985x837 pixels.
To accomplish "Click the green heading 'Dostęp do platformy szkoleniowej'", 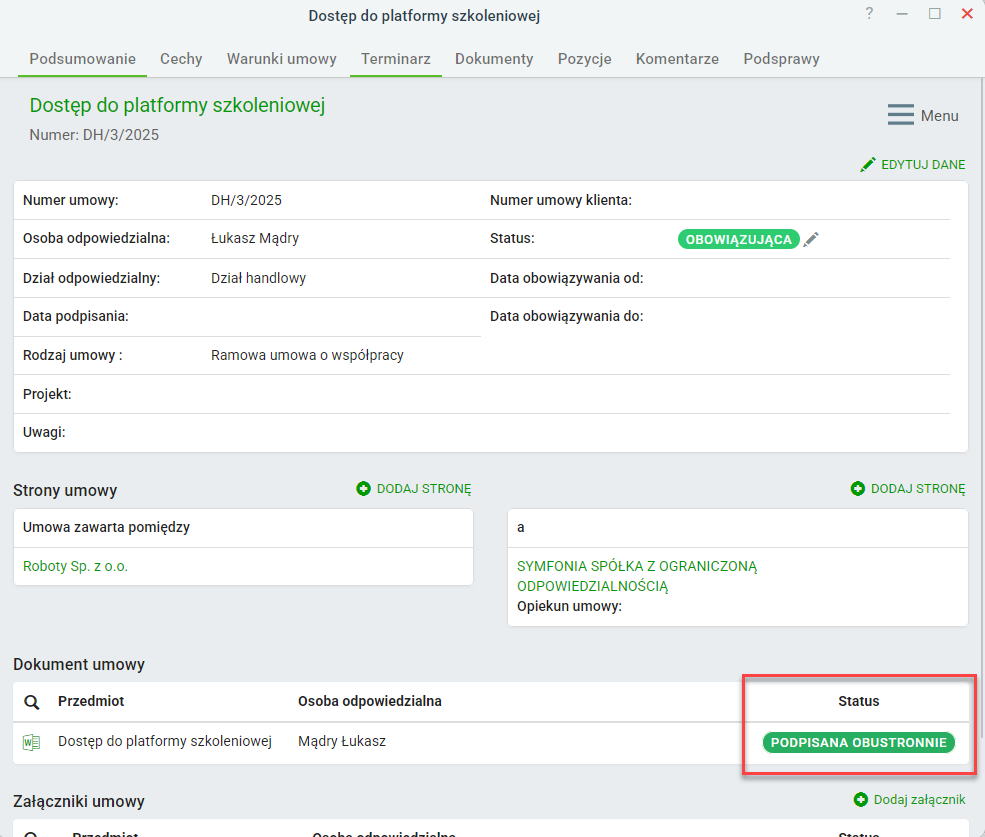I will (x=177, y=106).
